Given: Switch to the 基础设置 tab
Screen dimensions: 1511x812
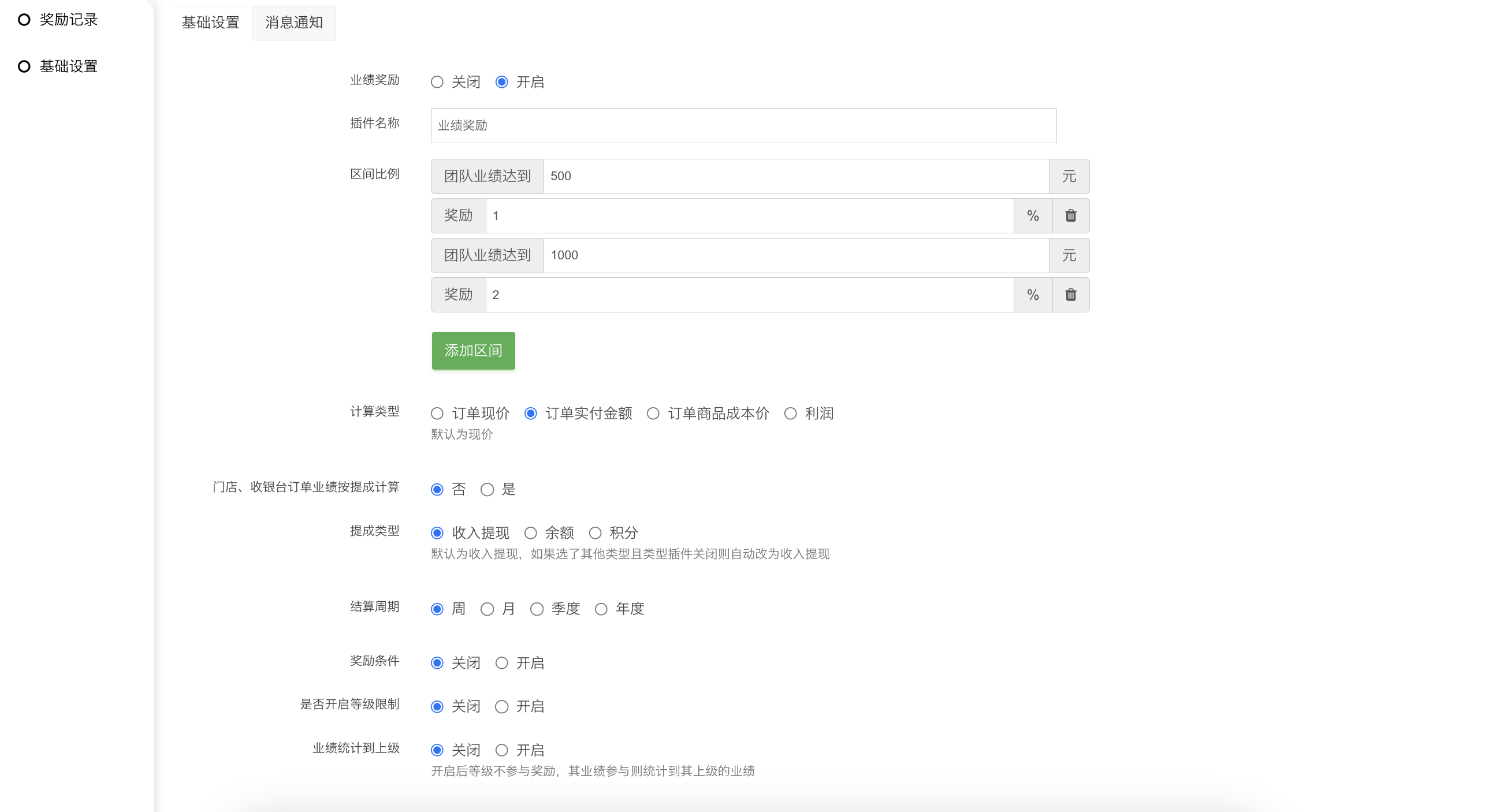Looking at the screenshot, I should (211, 23).
